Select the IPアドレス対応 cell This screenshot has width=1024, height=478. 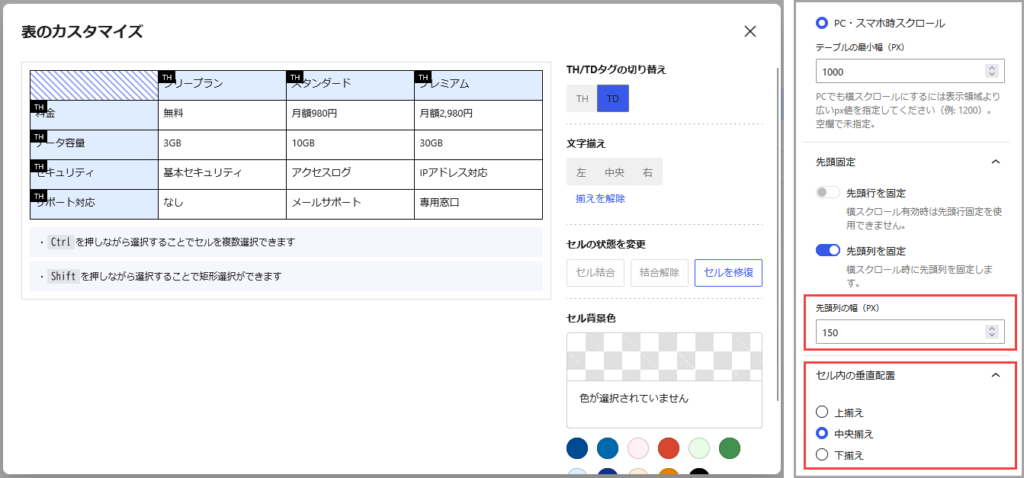(478, 174)
